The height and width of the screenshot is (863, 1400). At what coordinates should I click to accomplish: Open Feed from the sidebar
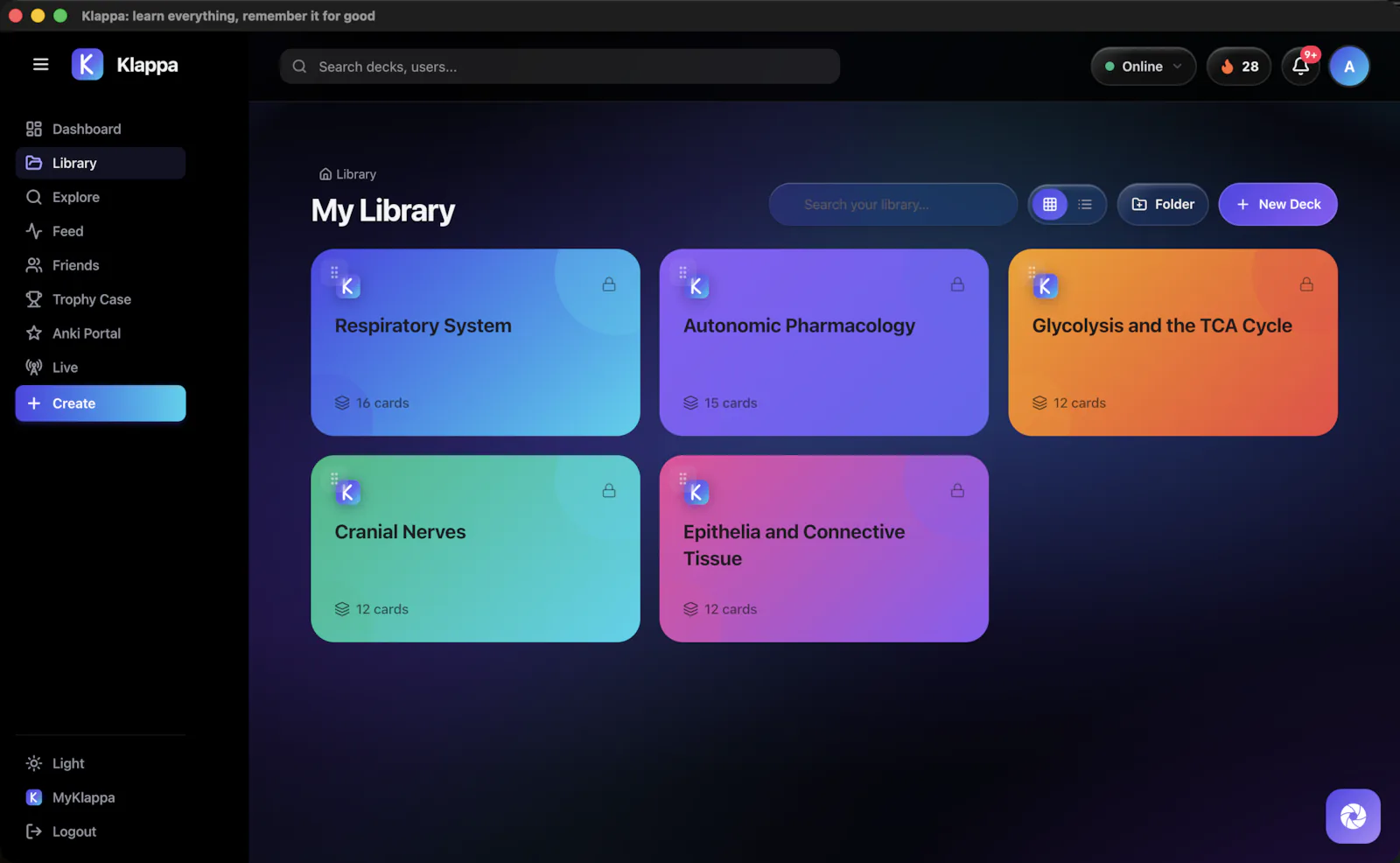(101, 231)
